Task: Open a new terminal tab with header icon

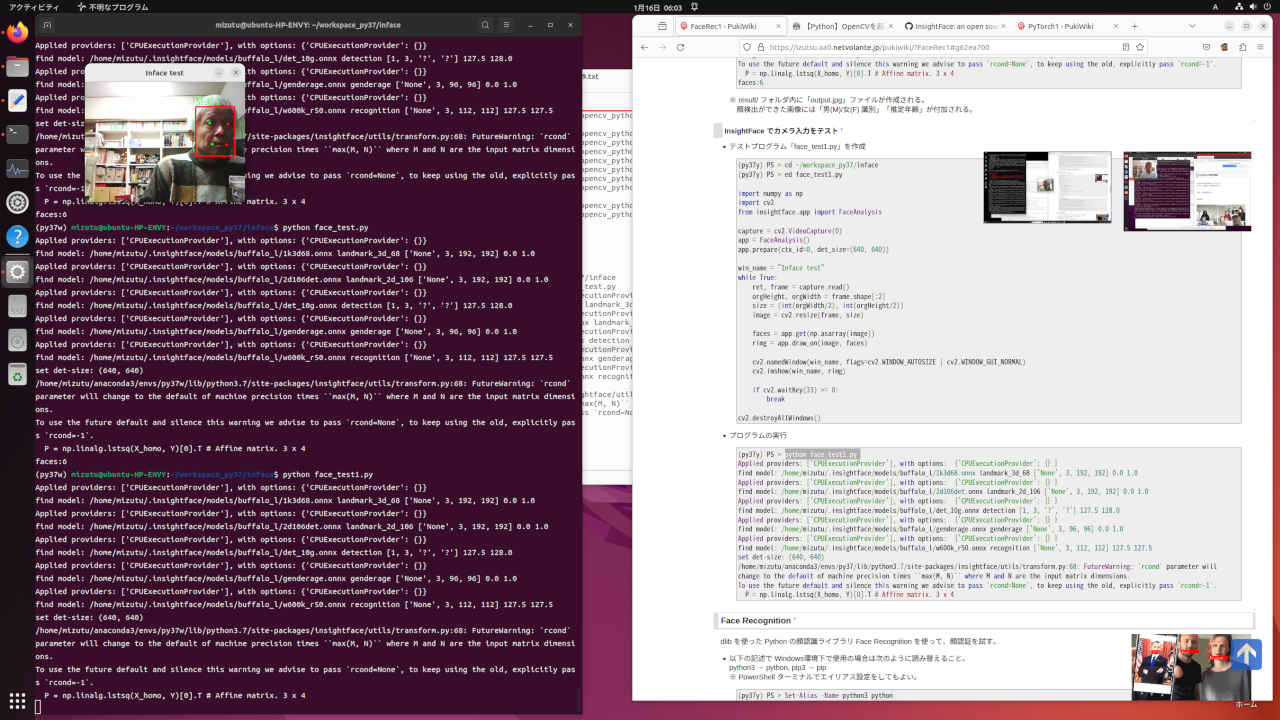Action: (48, 25)
